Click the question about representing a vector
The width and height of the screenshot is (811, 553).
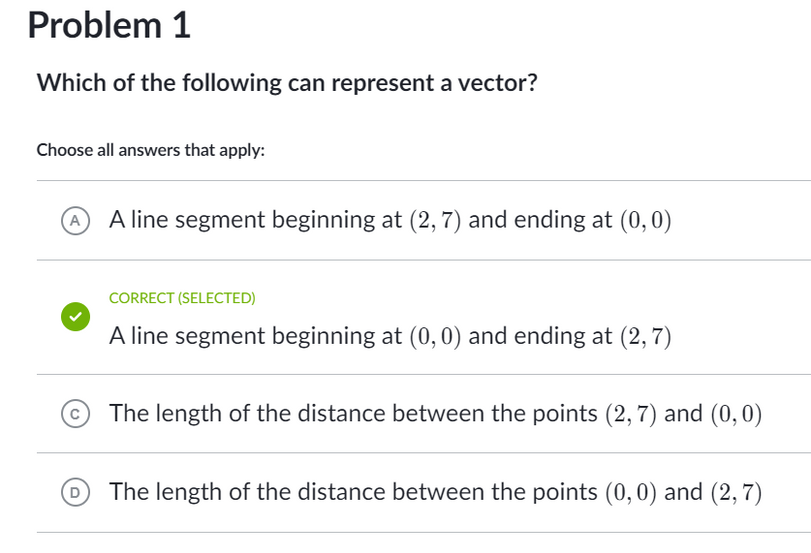coord(287,83)
